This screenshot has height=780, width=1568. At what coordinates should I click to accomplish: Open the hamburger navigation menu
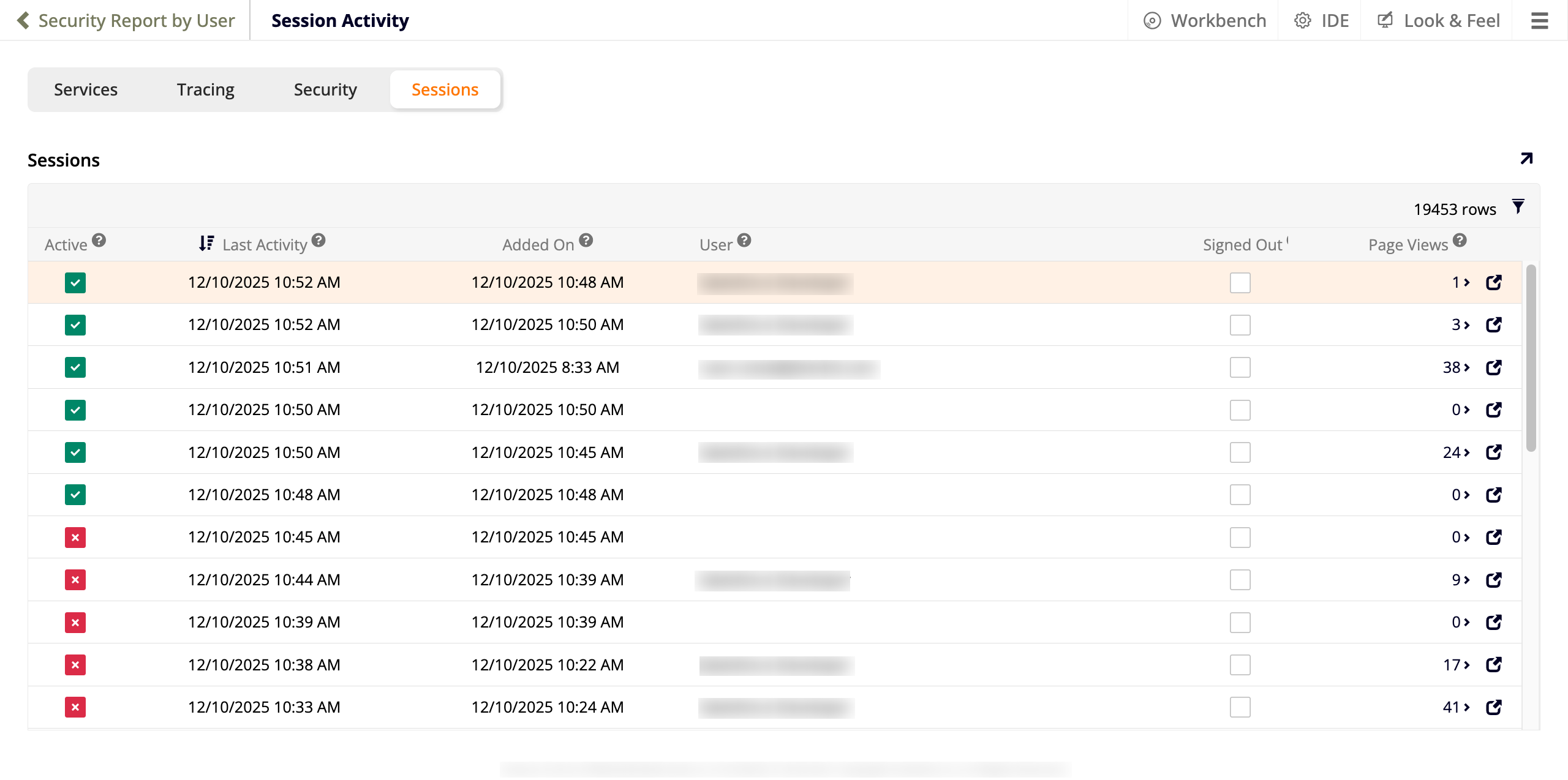(x=1539, y=20)
